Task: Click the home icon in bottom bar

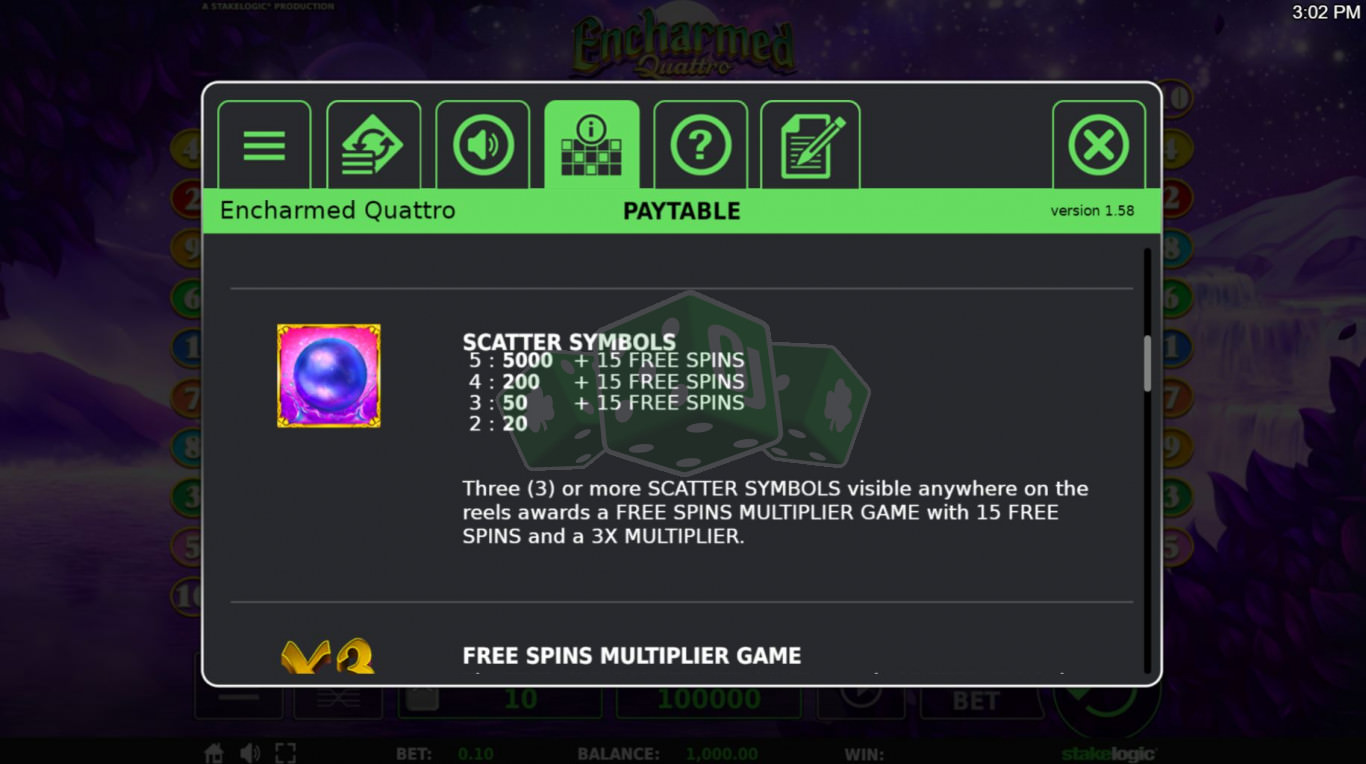Action: coord(213,753)
